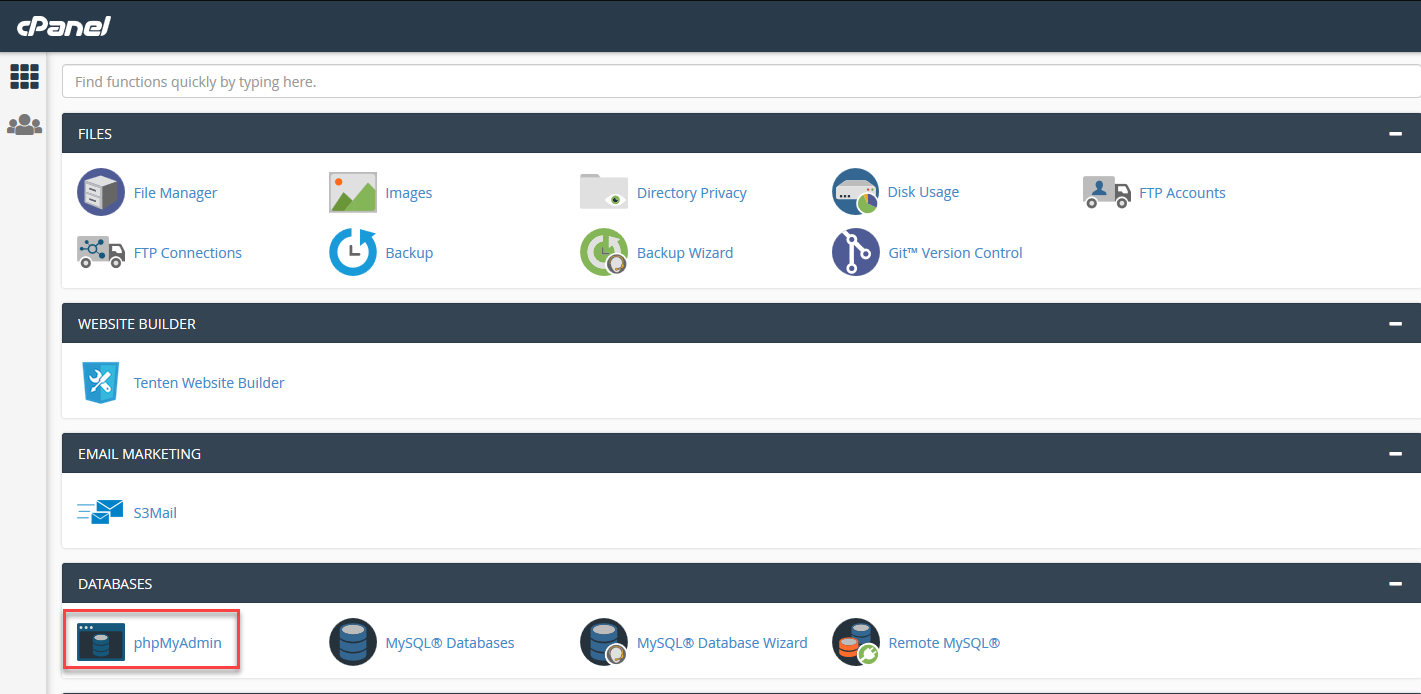1421x694 pixels.
Task: Open the Backup link
Action: point(409,253)
